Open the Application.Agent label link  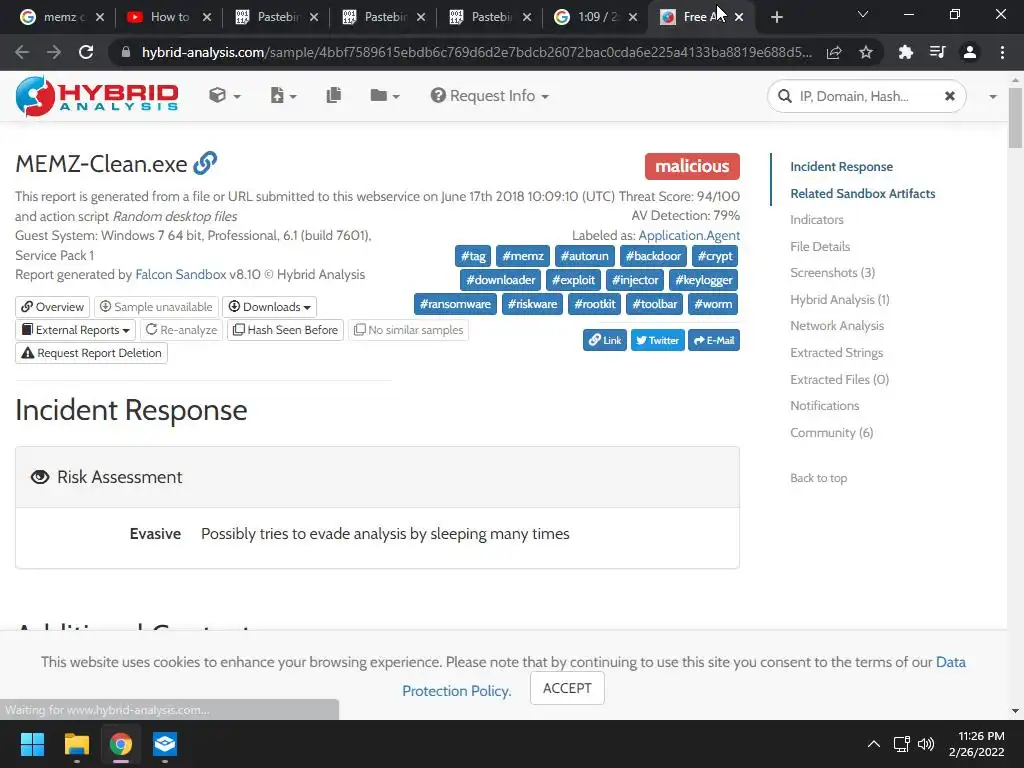[689, 235]
